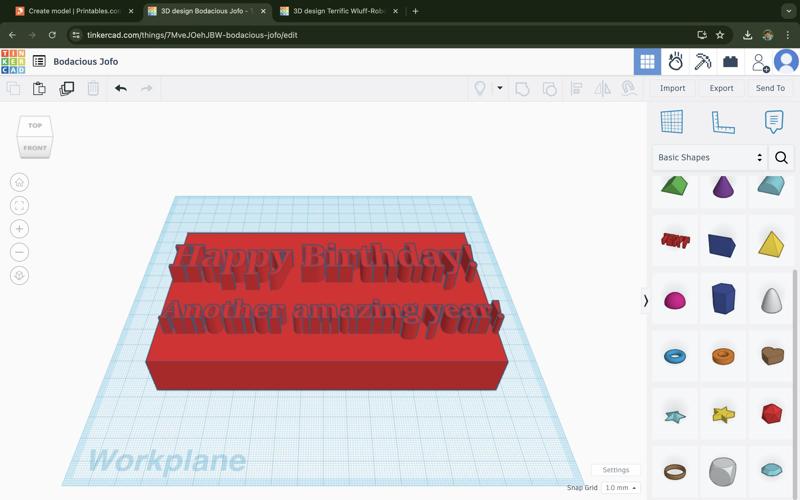Click the Send To button
The width and height of the screenshot is (800, 500).
click(770, 88)
